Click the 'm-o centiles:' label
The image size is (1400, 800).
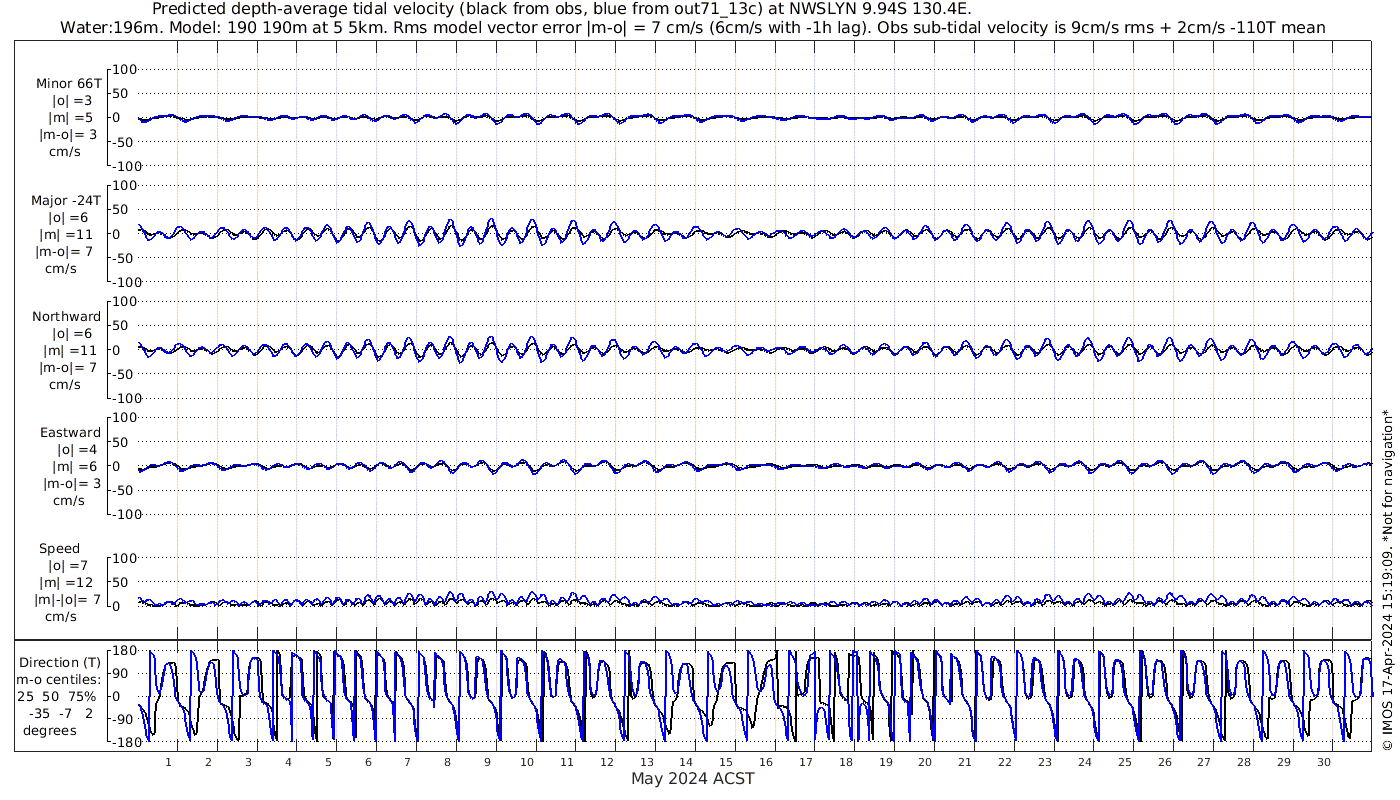[60, 679]
